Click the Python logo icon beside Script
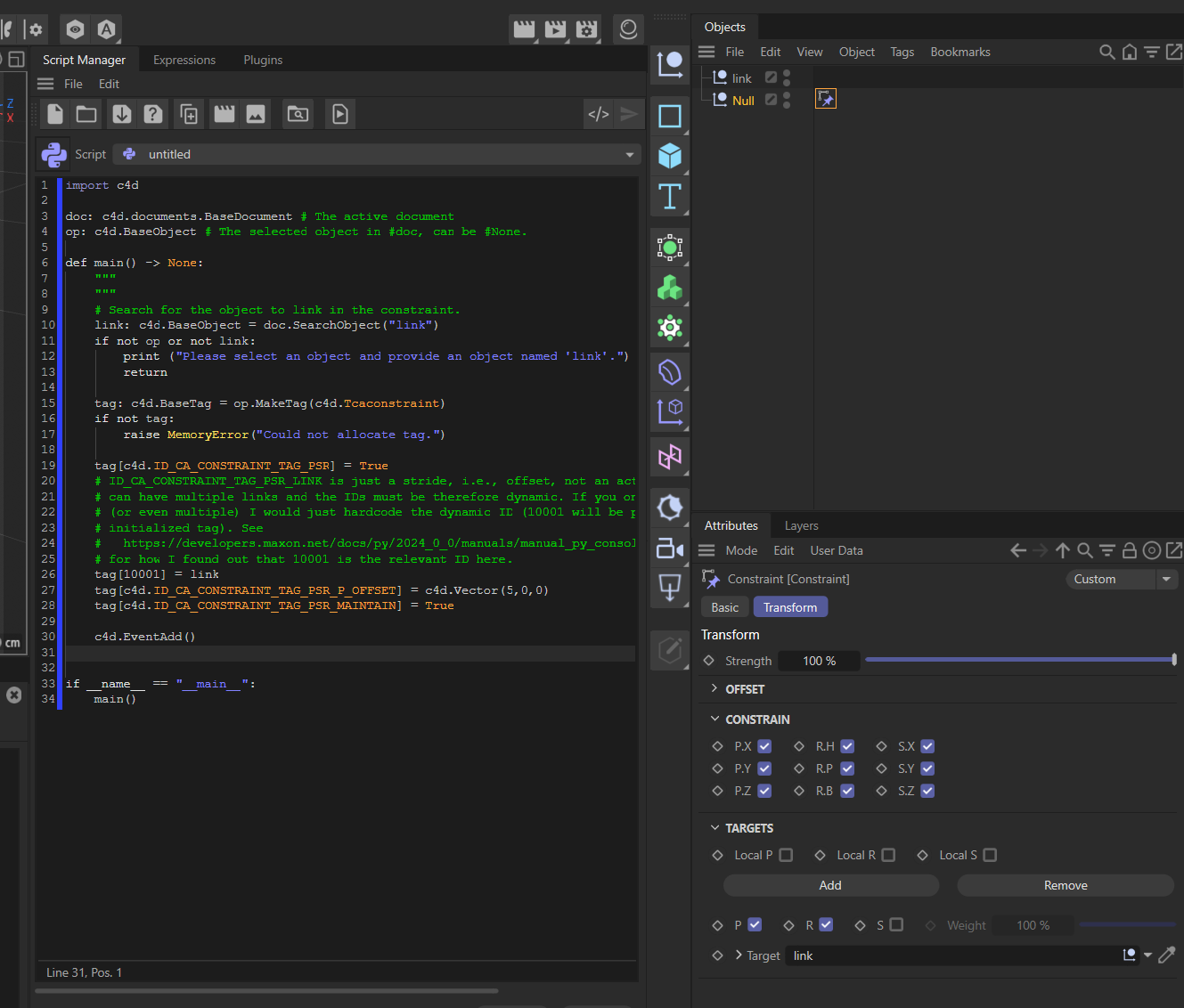Screen dimensions: 1184x1008 point(54,154)
